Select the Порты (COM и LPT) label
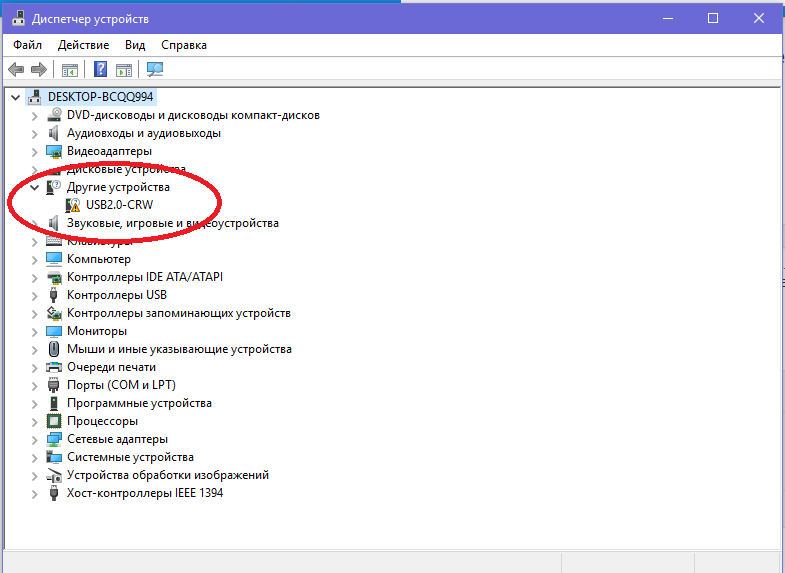785x573 pixels. 121,385
